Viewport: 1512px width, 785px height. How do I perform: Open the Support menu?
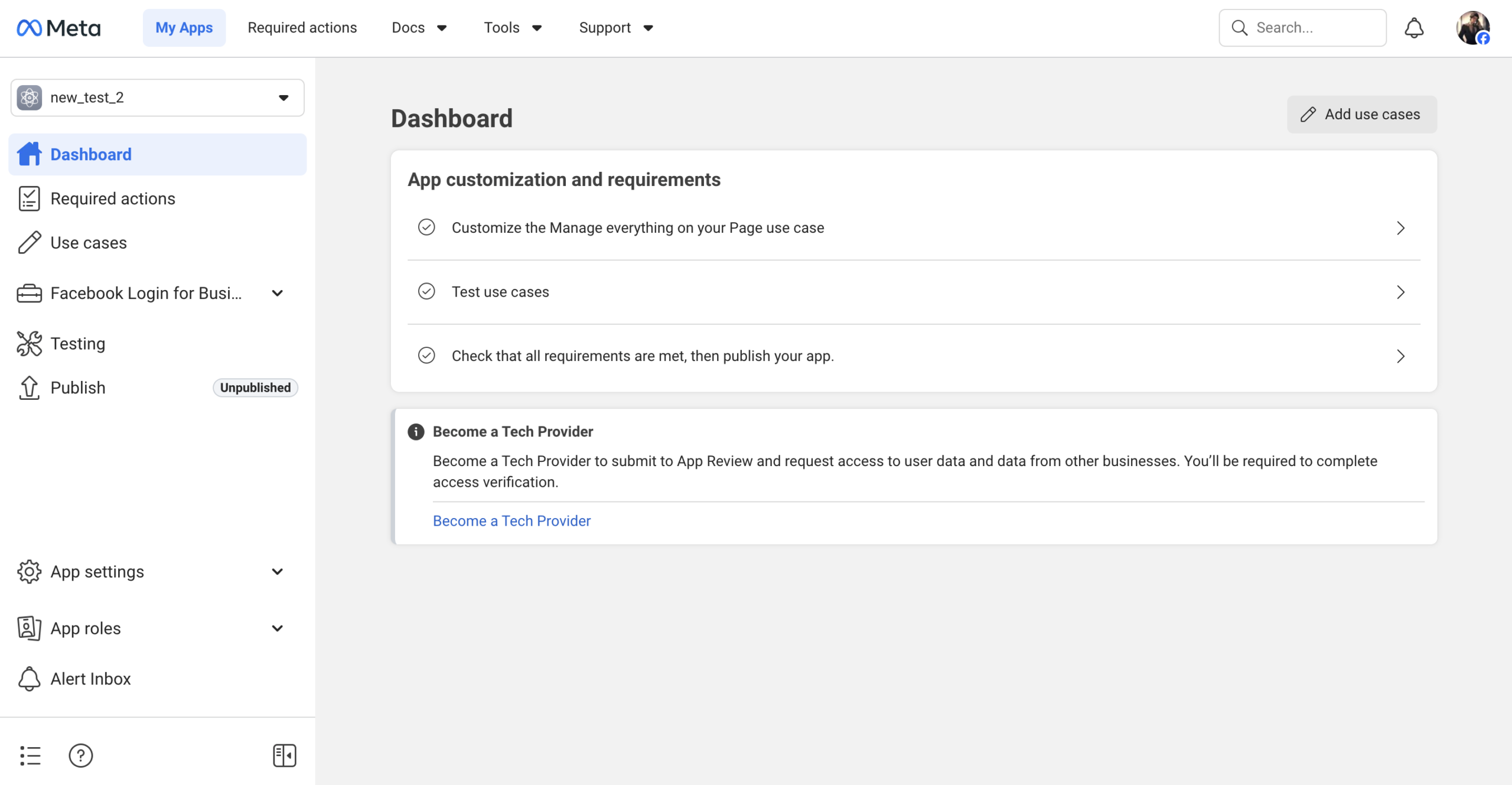(616, 28)
